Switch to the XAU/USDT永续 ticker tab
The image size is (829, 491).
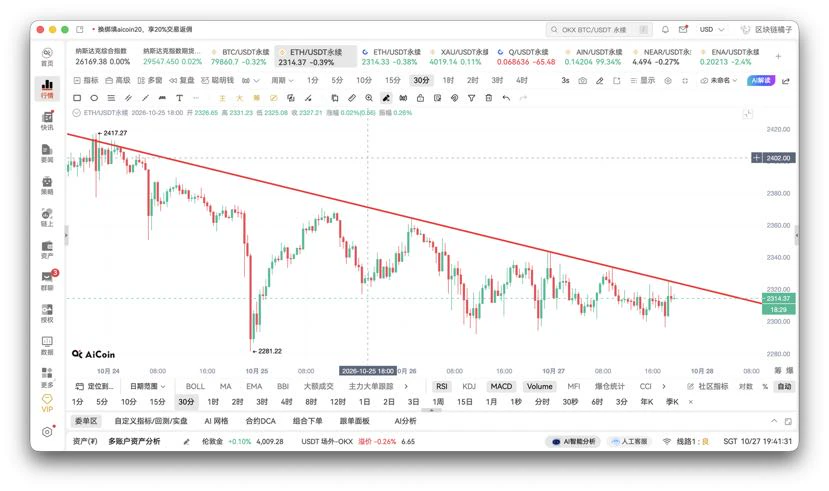click(x=459, y=57)
